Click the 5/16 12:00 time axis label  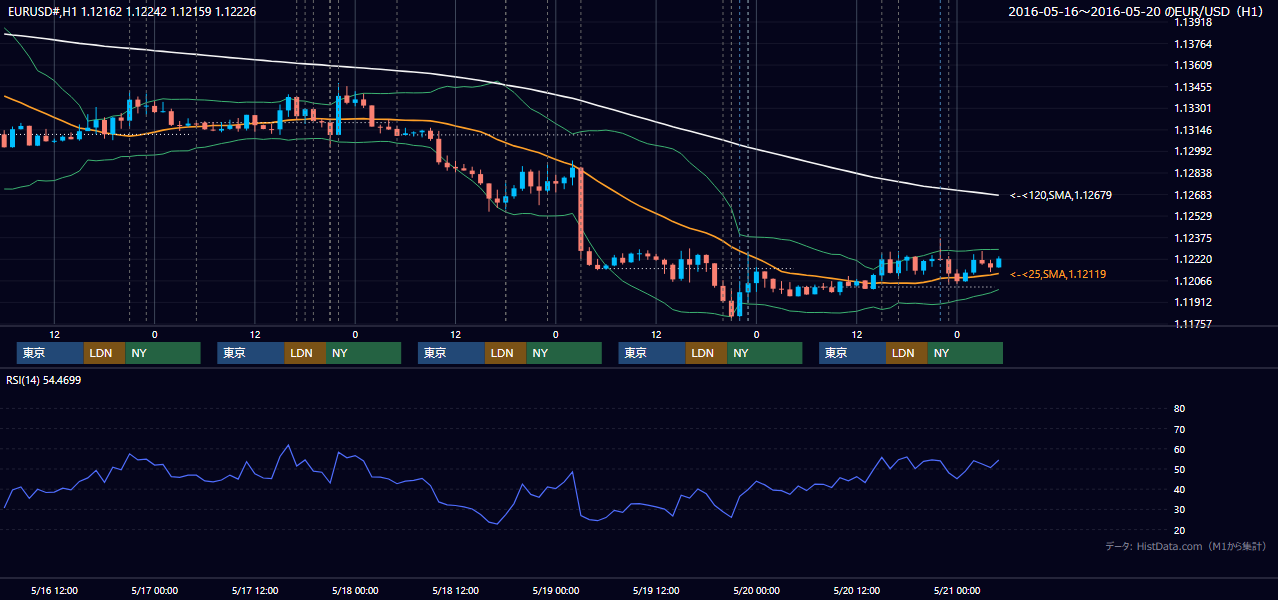point(55,590)
